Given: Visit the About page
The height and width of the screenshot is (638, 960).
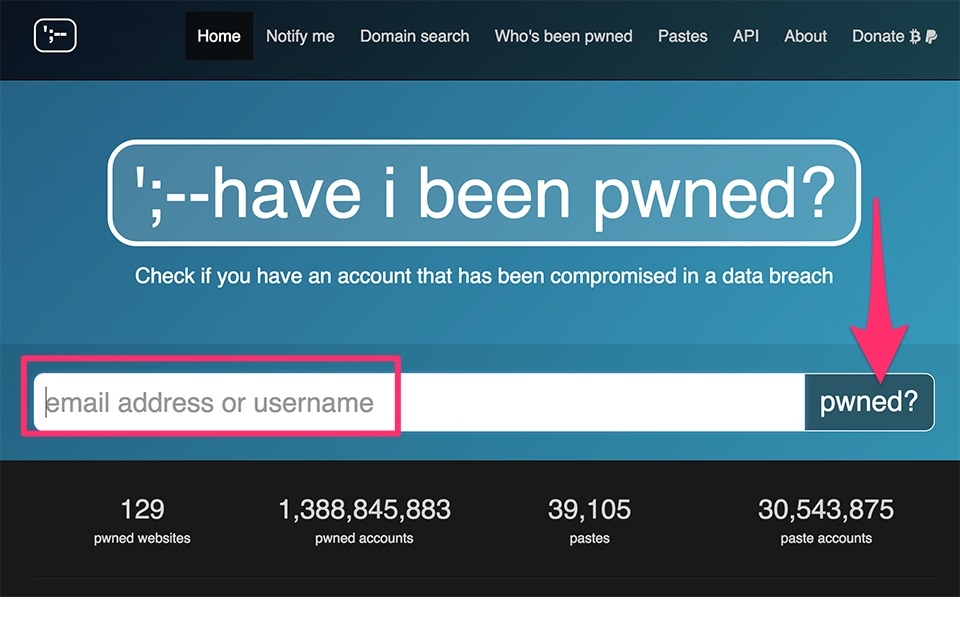Looking at the screenshot, I should pos(805,36).
